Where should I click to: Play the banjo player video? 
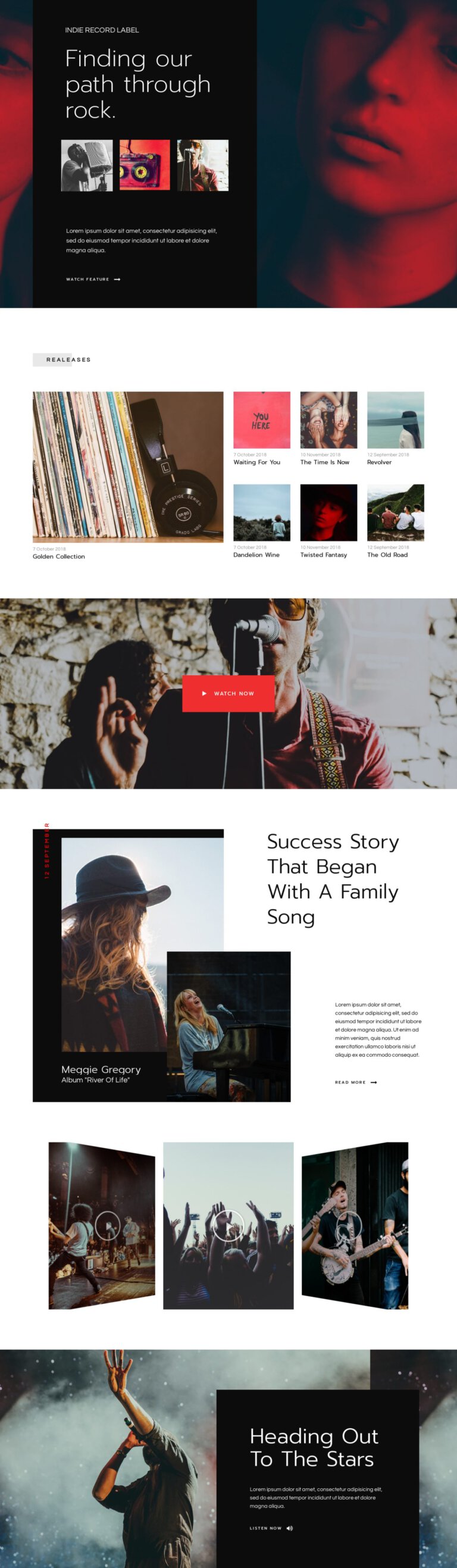349,1225
